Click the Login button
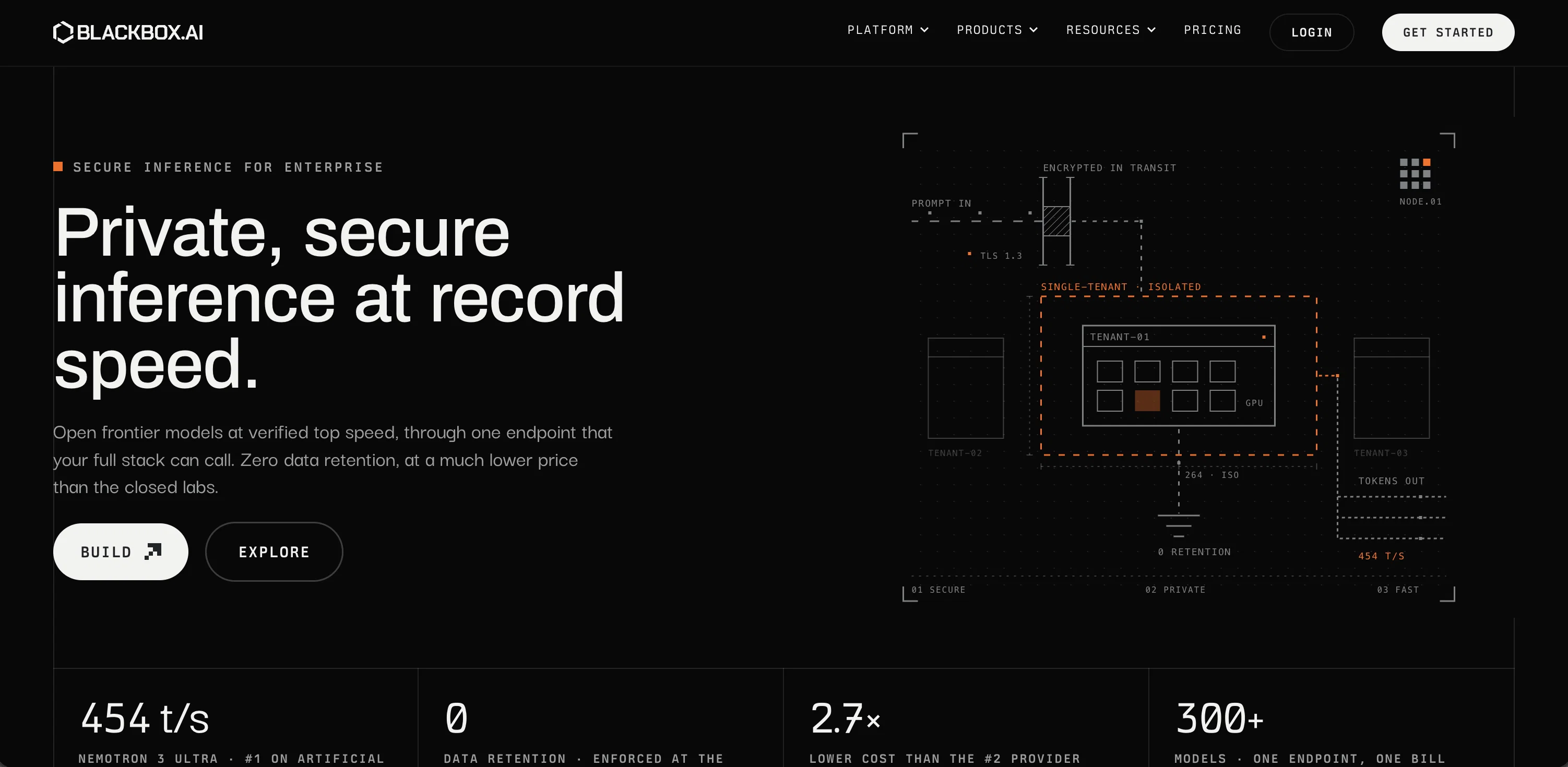This screenshot has height=767, width=1568. coord(1312,32)
